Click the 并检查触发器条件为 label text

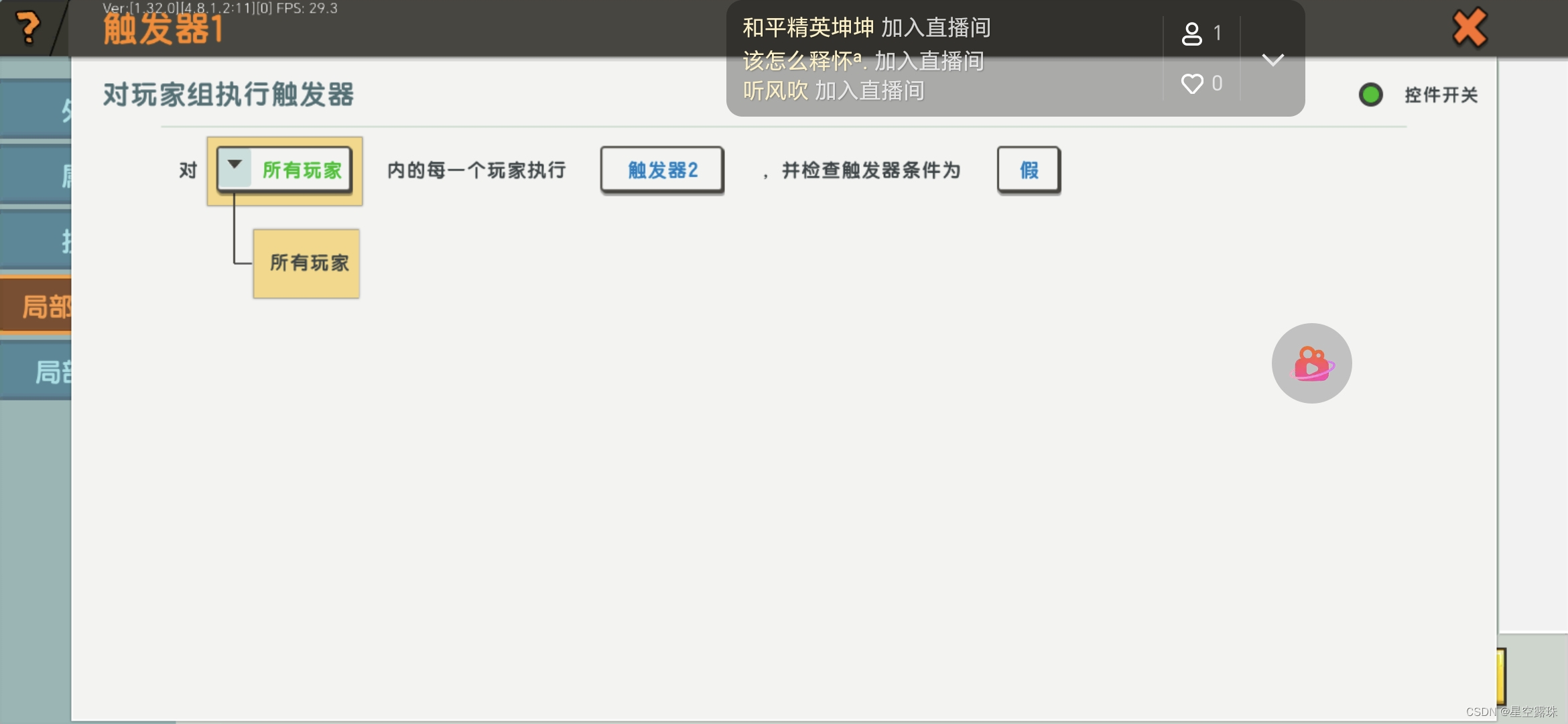click(x=870, y=170)
